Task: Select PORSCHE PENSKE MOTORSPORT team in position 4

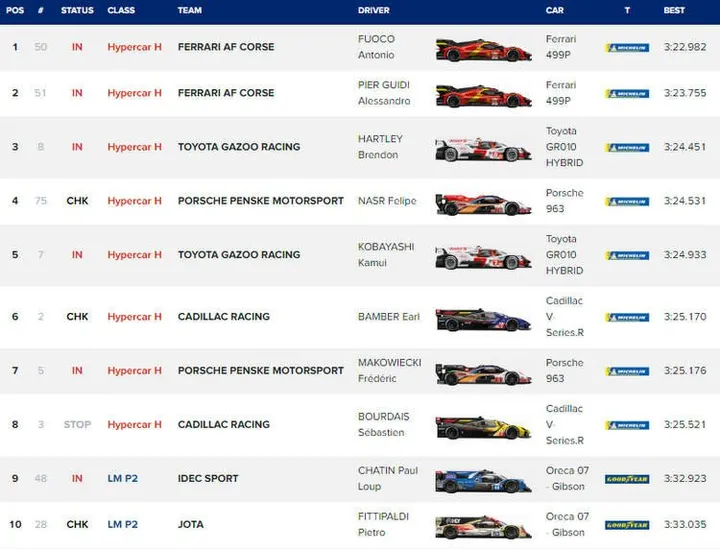Action: coord(261,201)
